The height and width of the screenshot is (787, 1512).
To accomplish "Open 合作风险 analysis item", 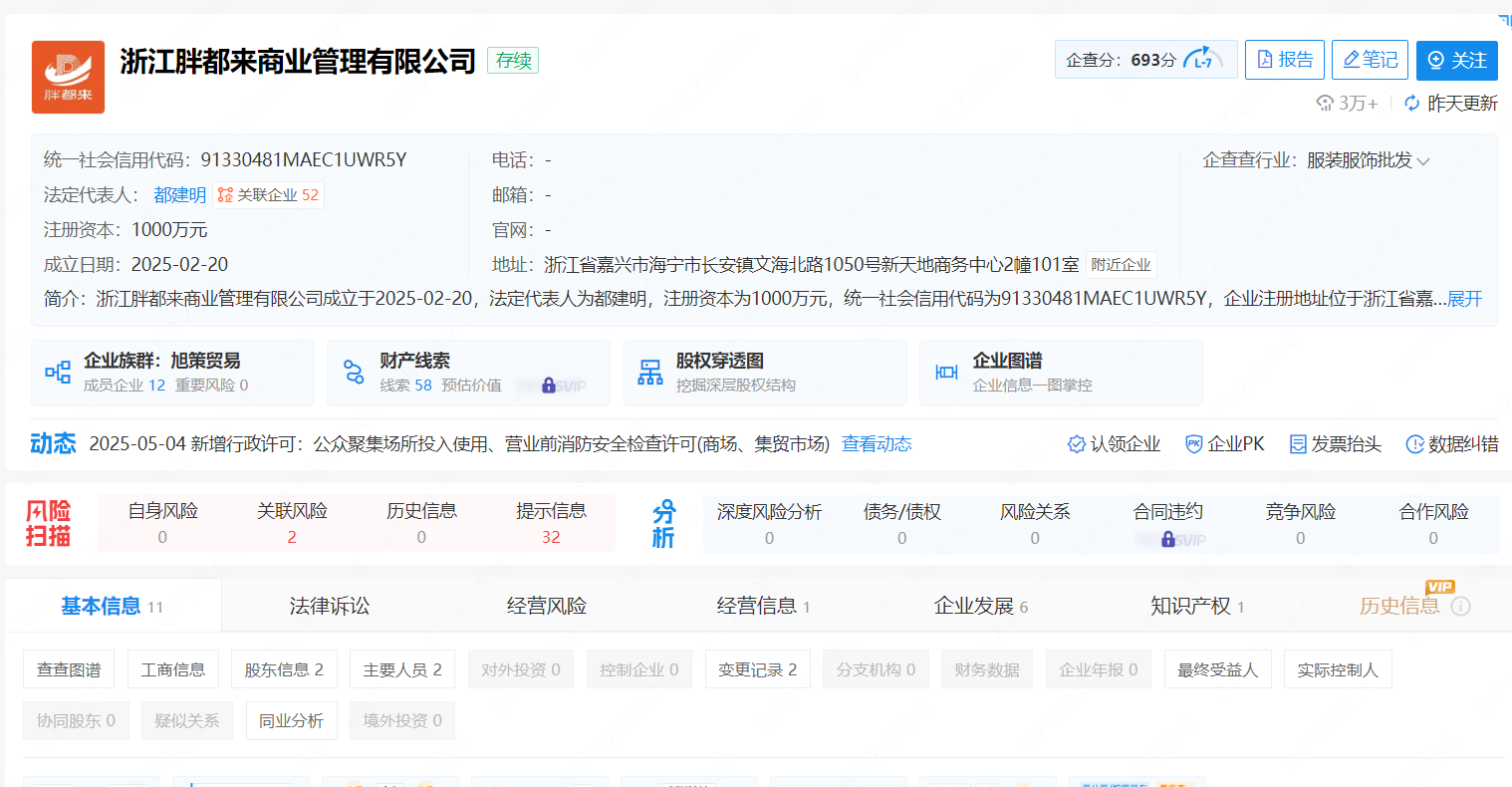I will pos(1433,524).
